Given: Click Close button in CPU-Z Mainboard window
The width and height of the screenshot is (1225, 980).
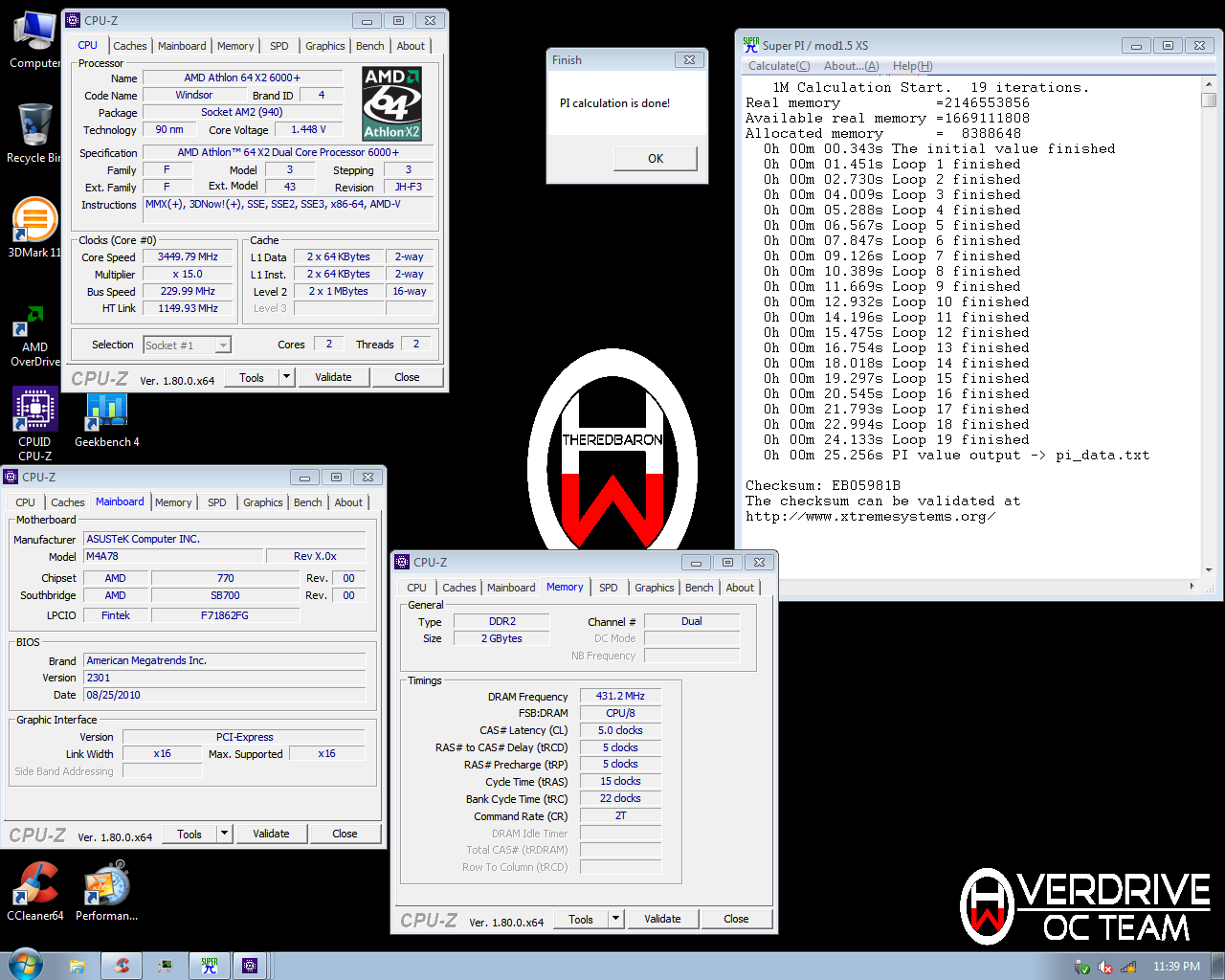Looking at the screenshot, I should tap(345, 834).
